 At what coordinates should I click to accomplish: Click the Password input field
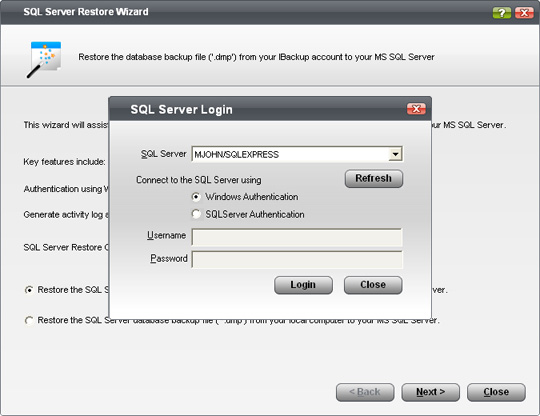click(297, 260)
